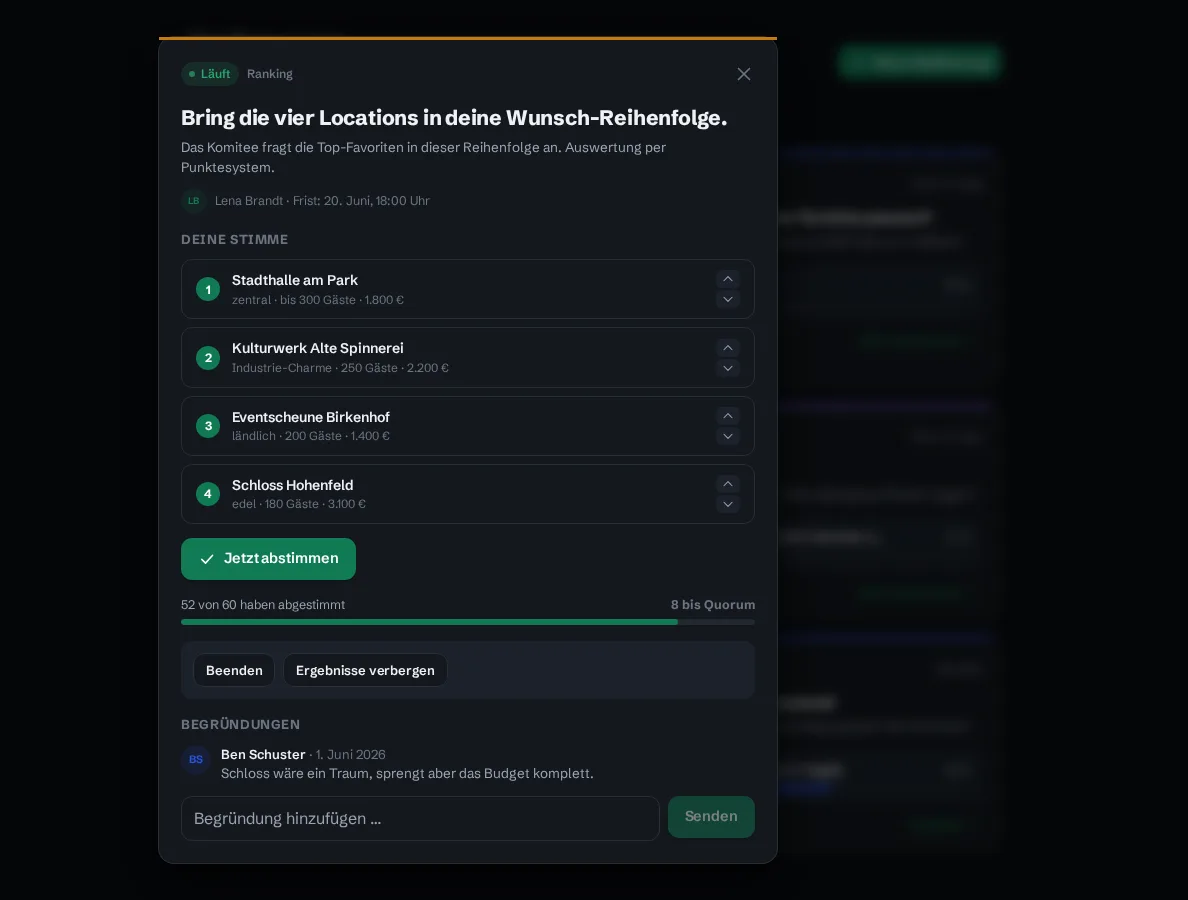Viewport: 1188px width, 900px height.
Task: Click the Läuft status badge
Action: 210,73
